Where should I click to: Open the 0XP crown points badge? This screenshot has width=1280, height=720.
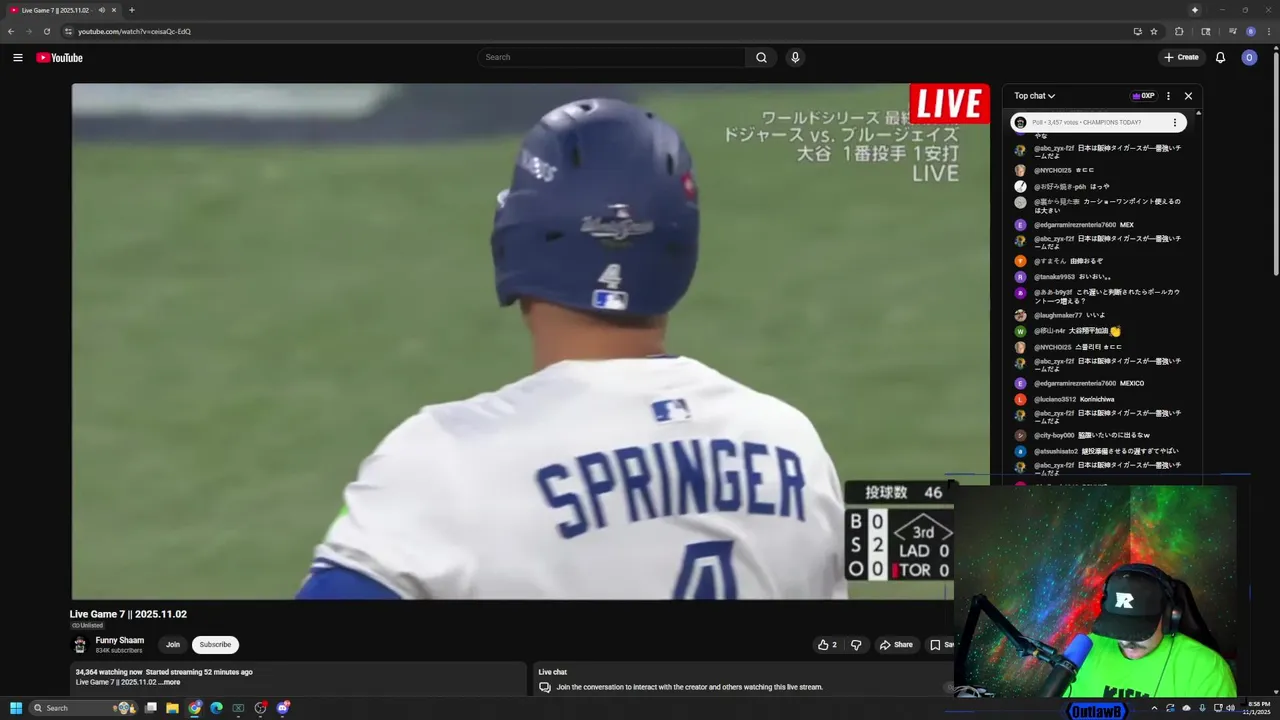[x=1143, y=96]
